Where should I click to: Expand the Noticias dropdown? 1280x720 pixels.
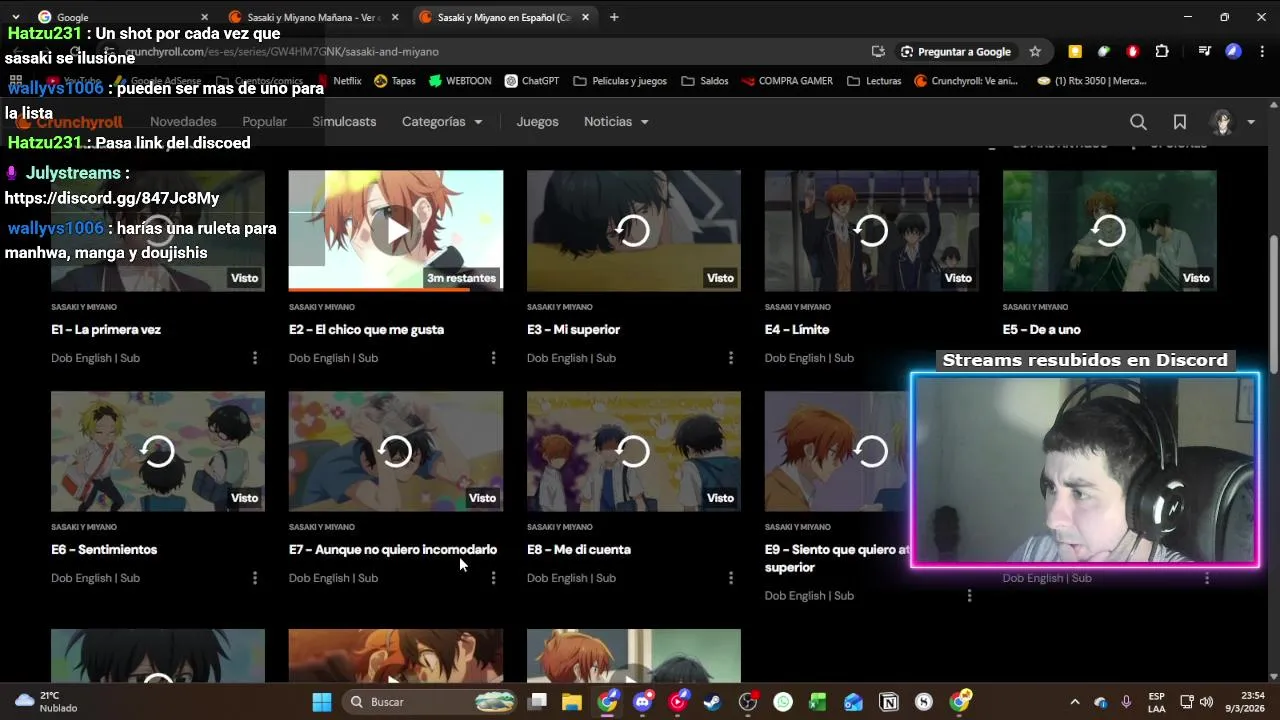coord(616,121)
